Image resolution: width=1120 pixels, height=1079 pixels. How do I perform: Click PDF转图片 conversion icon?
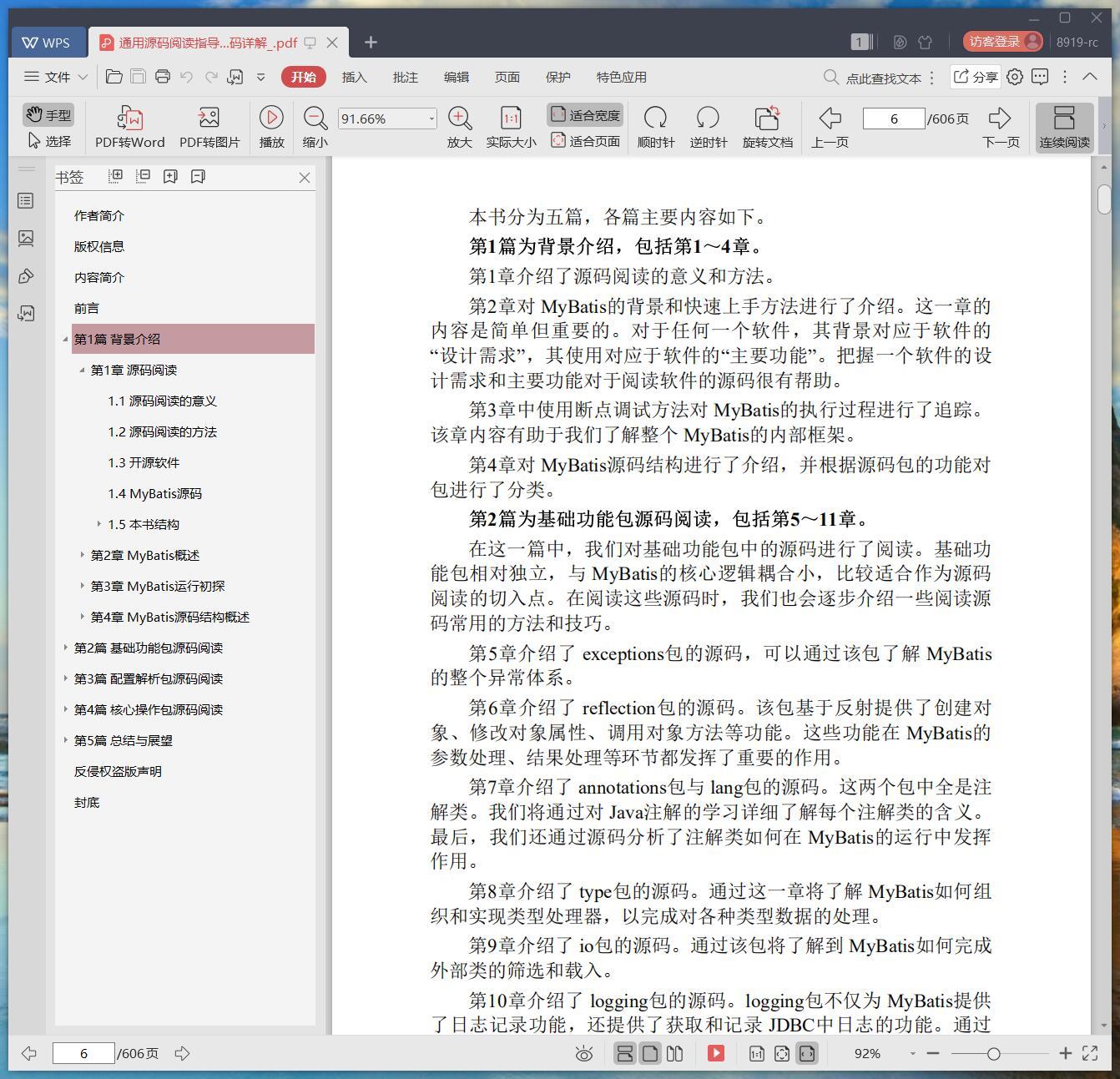(x=209, y=118)
